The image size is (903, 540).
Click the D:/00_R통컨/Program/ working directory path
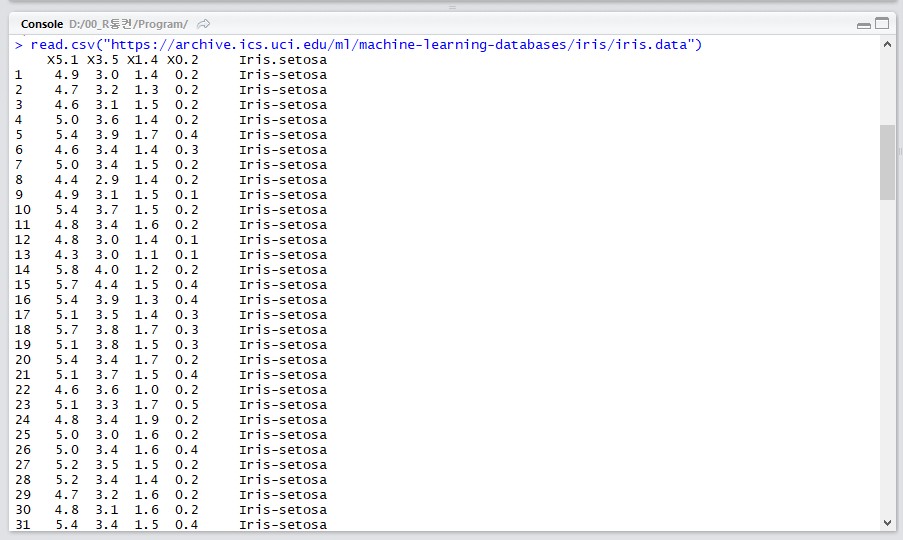point(128,24)
